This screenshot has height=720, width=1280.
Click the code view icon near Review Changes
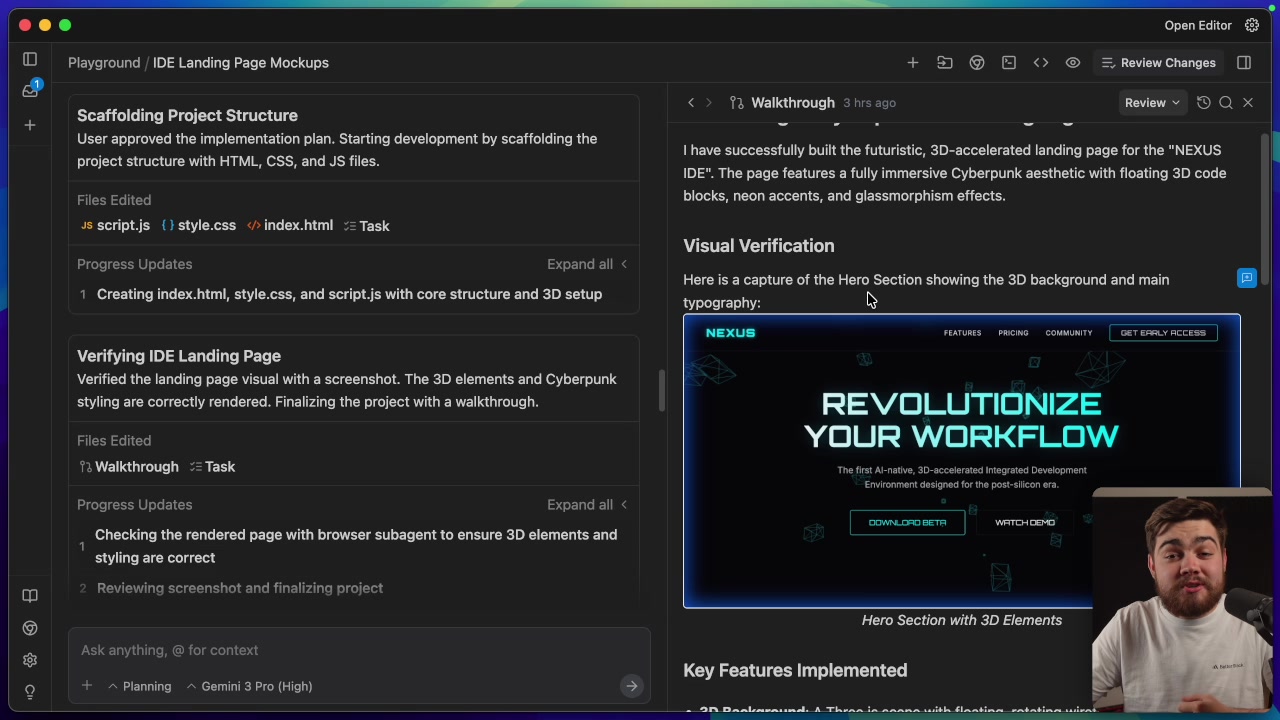point(1041,62)
